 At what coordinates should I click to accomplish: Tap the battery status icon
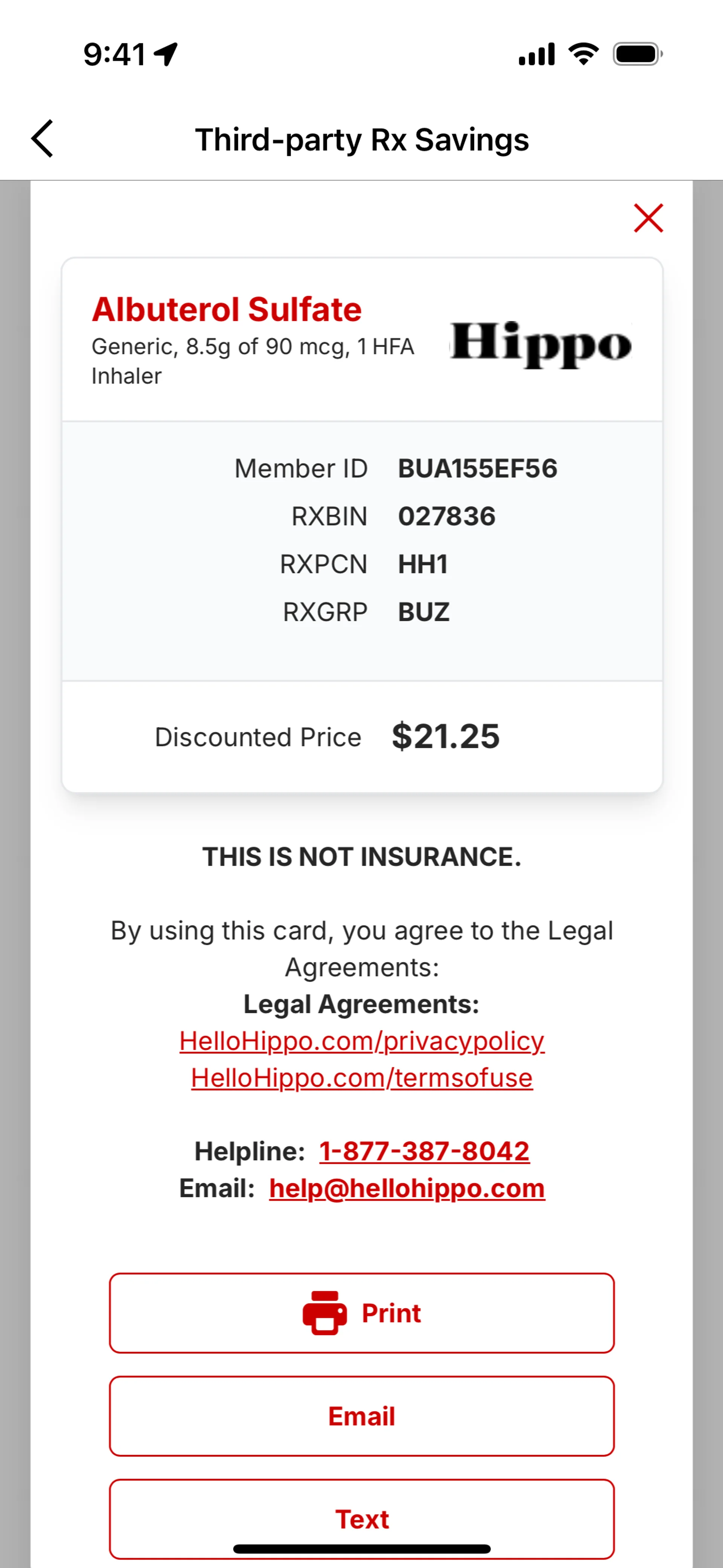[x=637, y=54]
